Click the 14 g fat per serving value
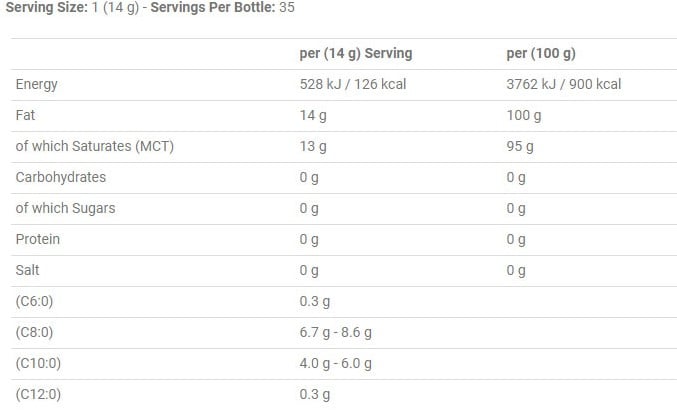 coord(313,115)
